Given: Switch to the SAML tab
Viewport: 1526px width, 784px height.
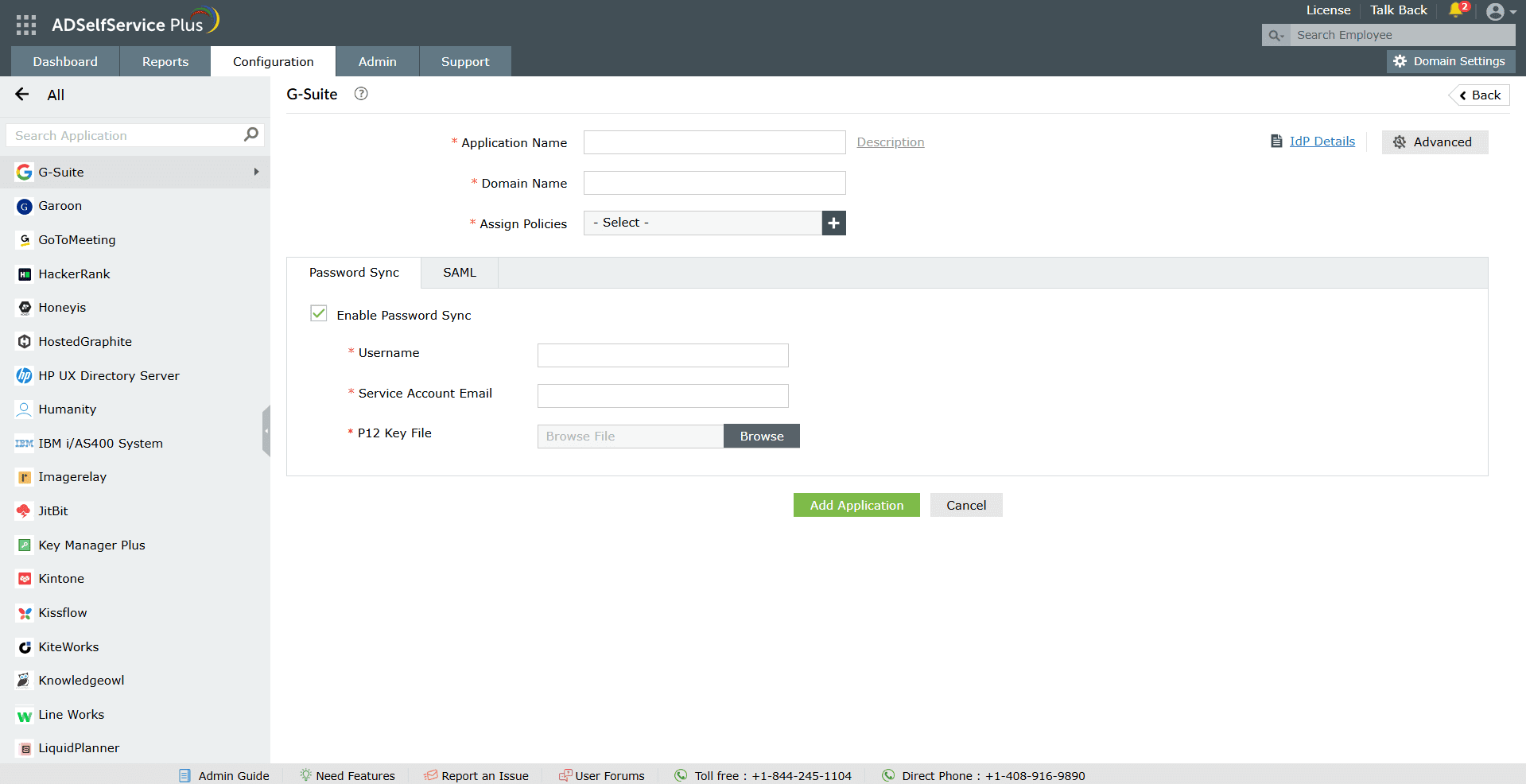Looking at the screenshot, I should 459,272.
